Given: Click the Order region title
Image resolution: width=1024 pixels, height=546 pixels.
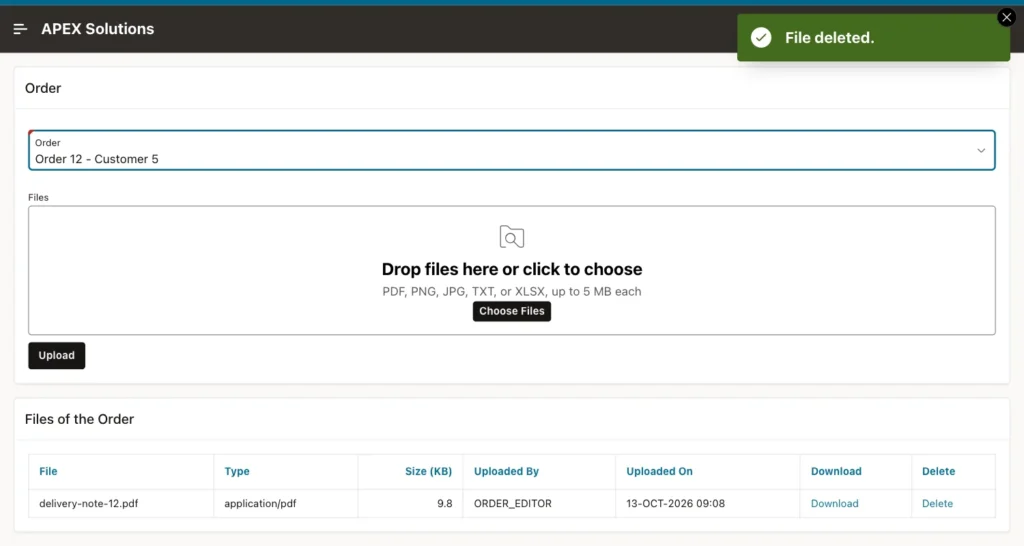Looking at the screenshot, I should 43,88.
